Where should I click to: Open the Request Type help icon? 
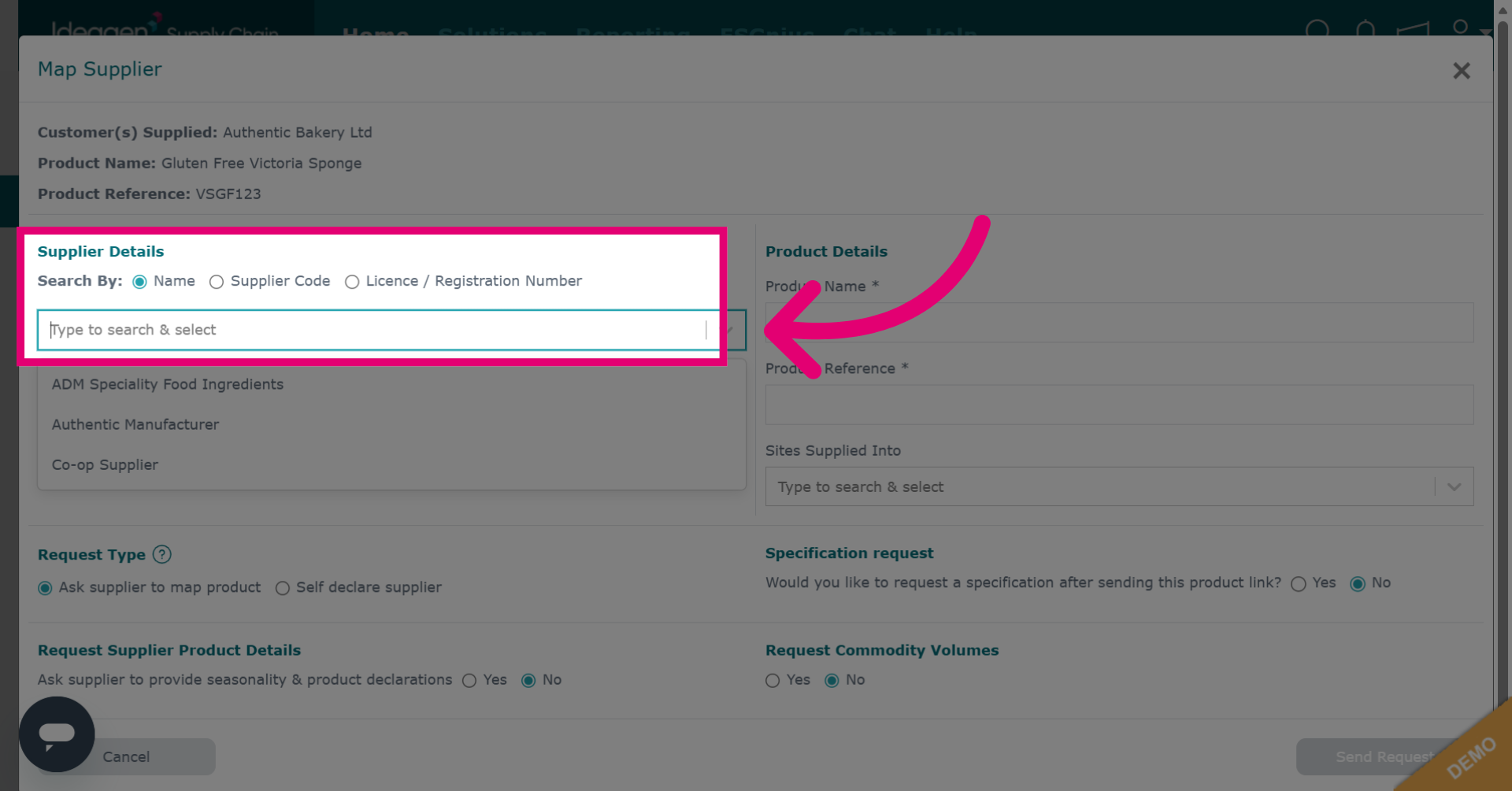(162, 555)
